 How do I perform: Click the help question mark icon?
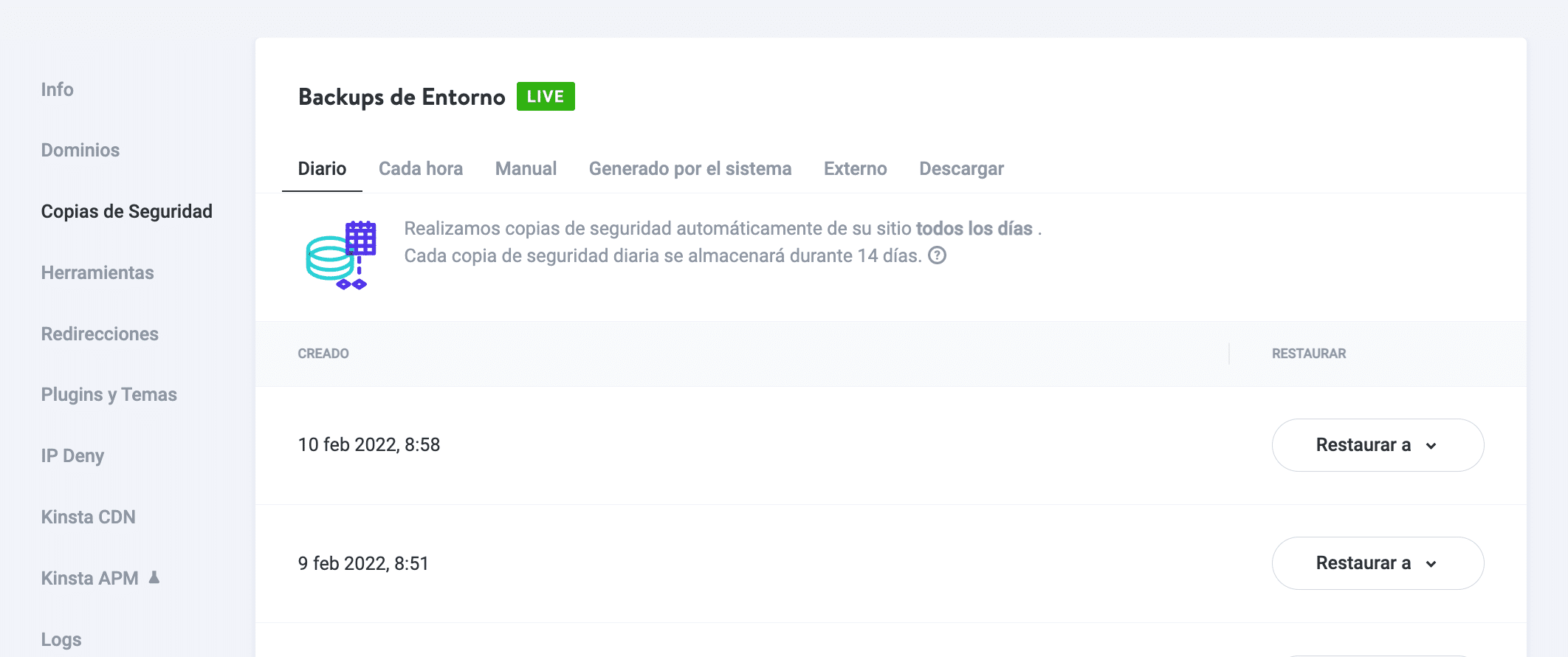pyautogui.click(x=937, y=255)
